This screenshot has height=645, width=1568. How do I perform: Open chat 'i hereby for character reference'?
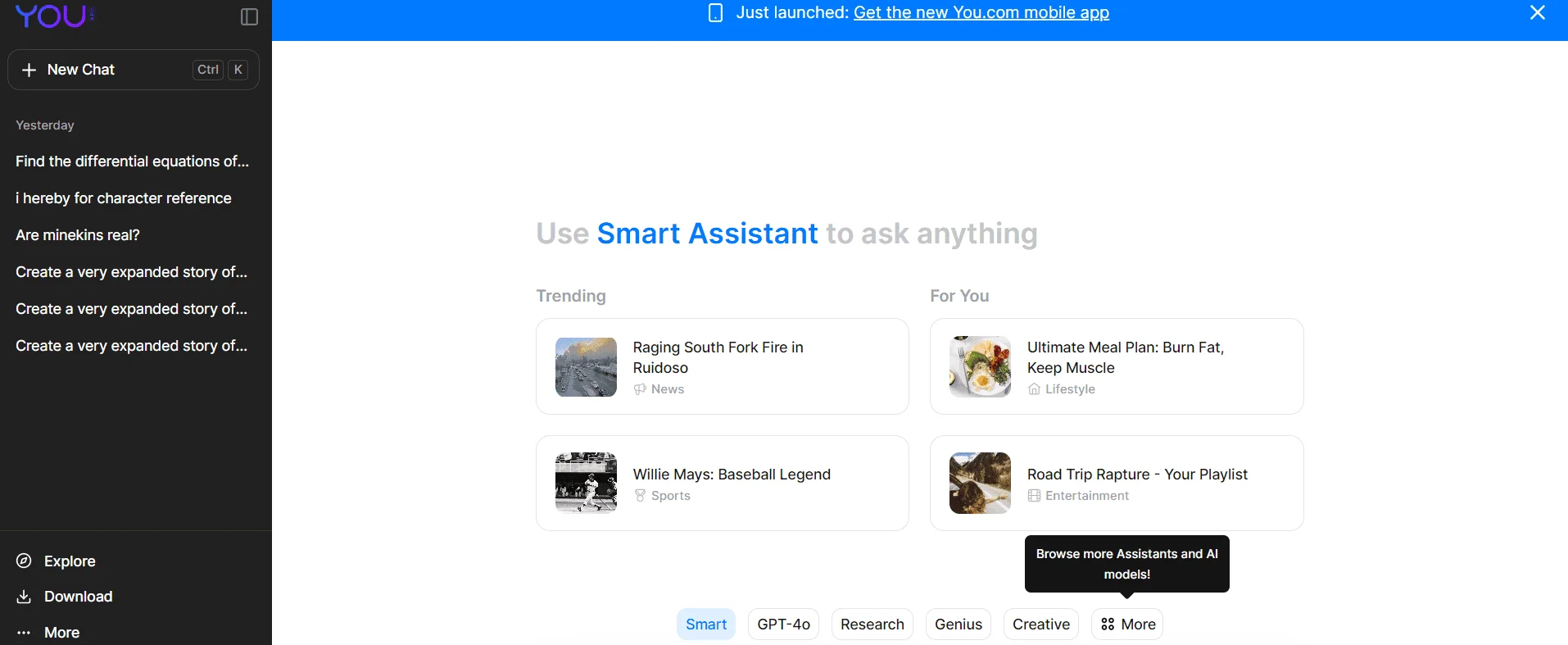[x=124, y=198]
